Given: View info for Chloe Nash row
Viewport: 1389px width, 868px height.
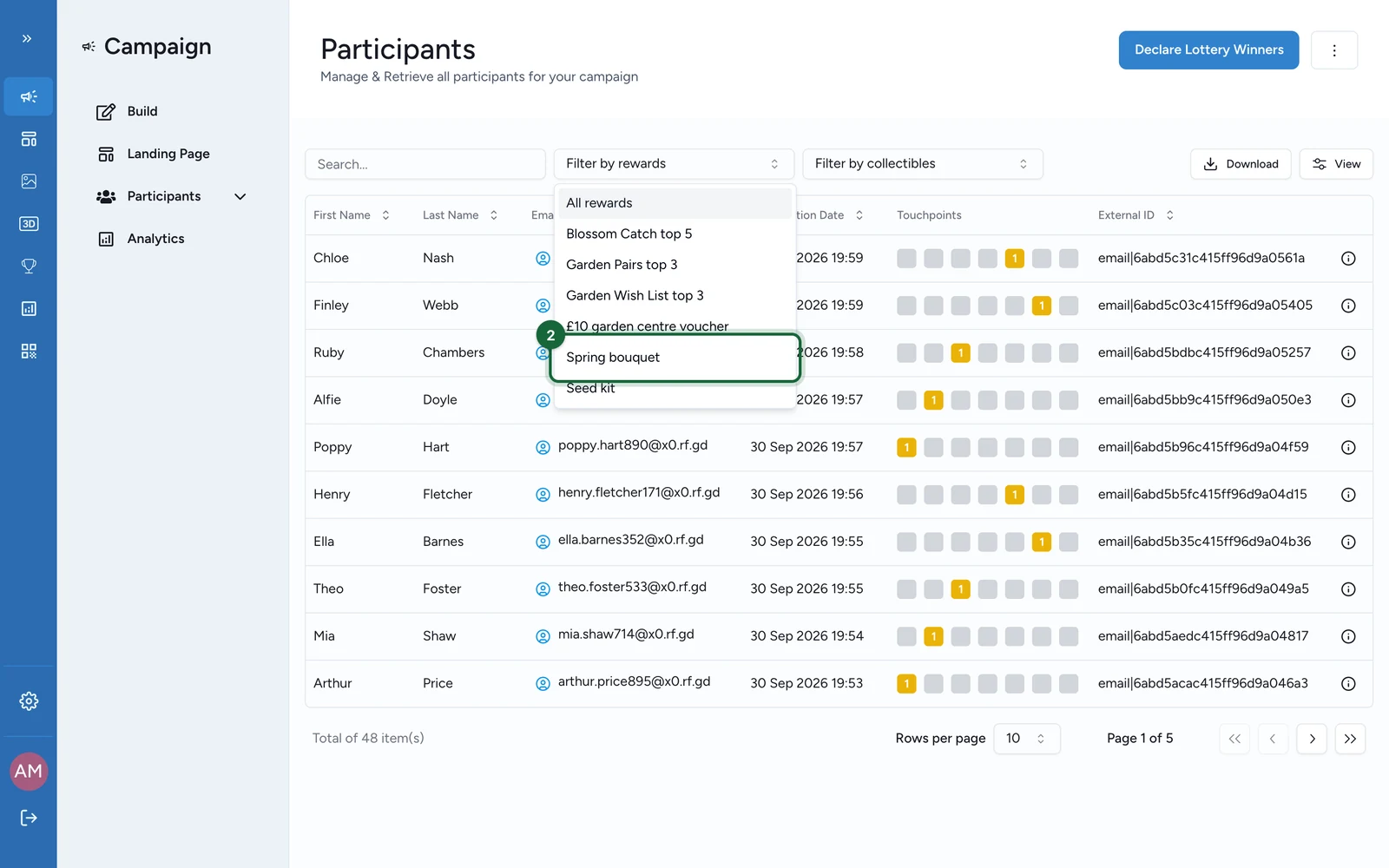Looking at the screenshot, I should (1348, 259).
